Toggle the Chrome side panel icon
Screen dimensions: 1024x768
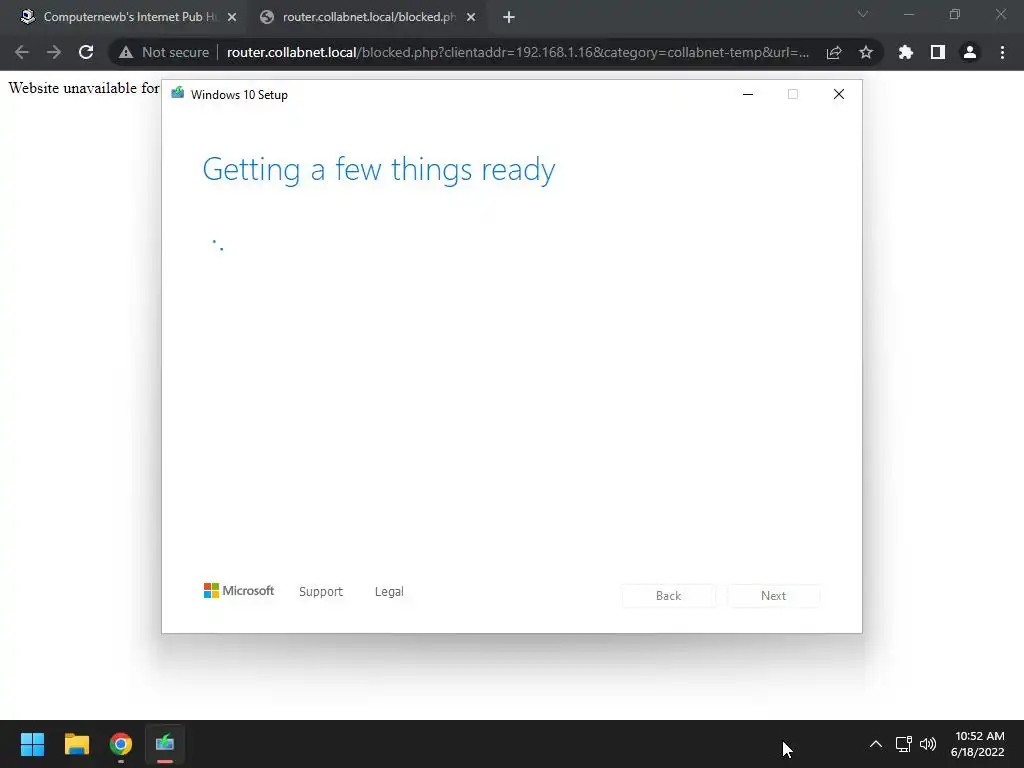tap(938, 52)
